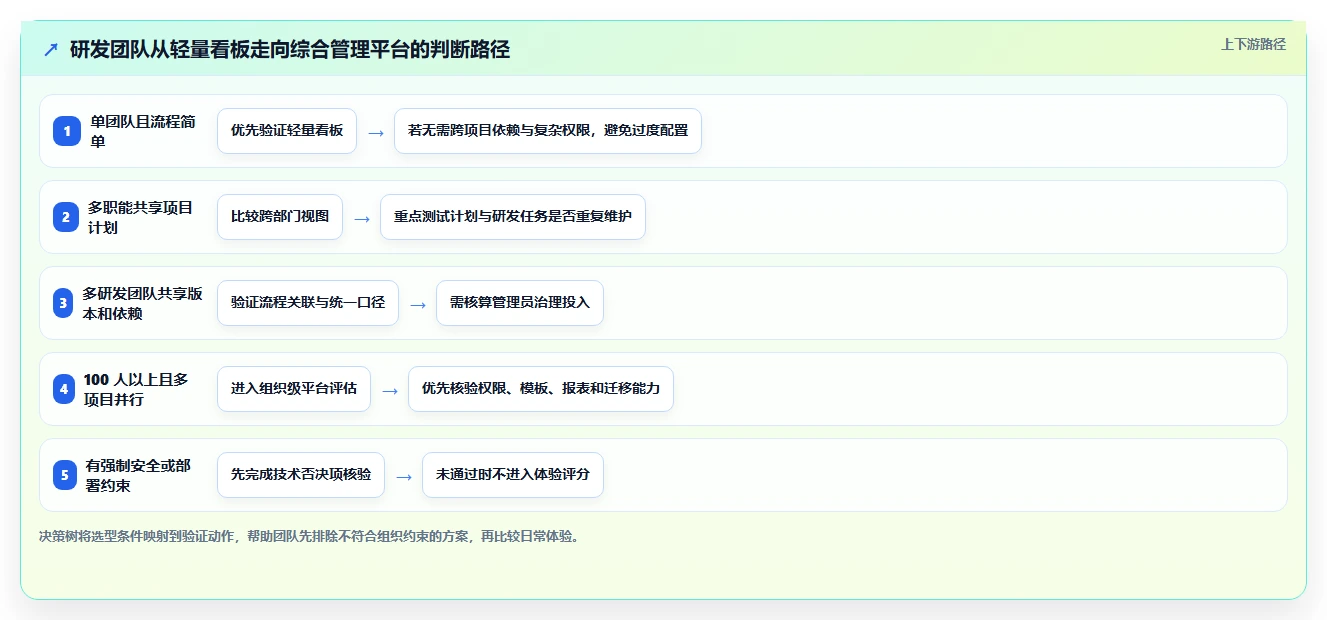Select step number 5 badge
The height and width of the screenshot is (620, 1327).
pyautogui.click(x=65, y=475)
